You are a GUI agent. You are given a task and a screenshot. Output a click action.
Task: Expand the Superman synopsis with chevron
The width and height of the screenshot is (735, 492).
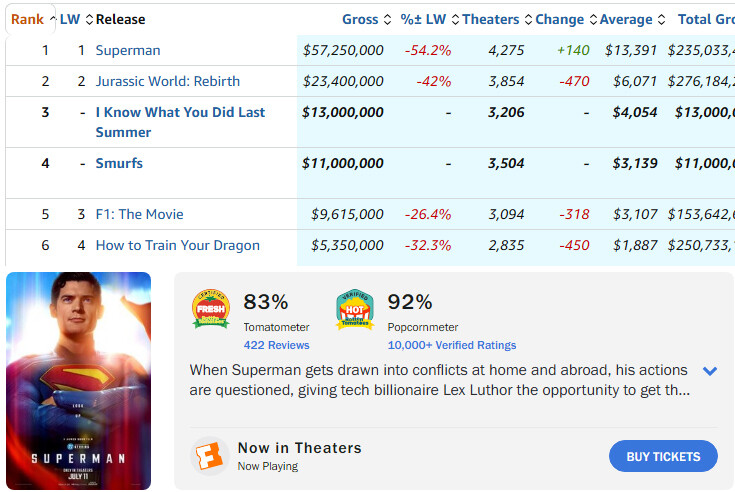tap(710, 371)
